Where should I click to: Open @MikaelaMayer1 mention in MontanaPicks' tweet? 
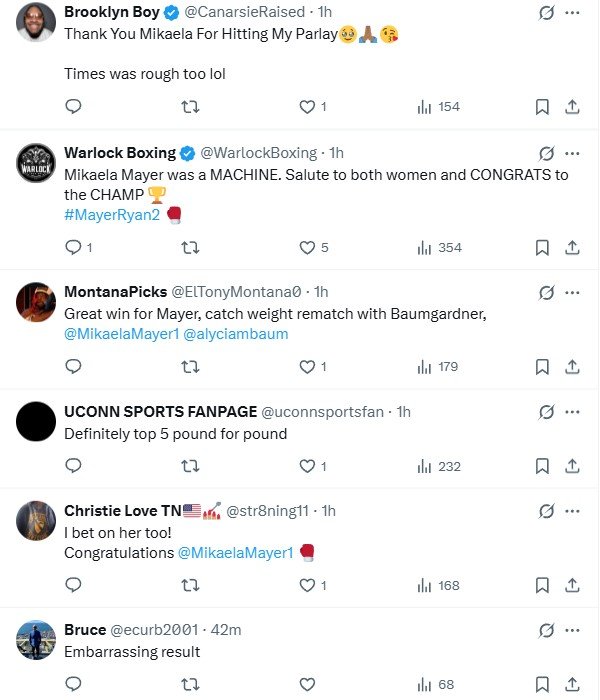(x=121, y=334)
